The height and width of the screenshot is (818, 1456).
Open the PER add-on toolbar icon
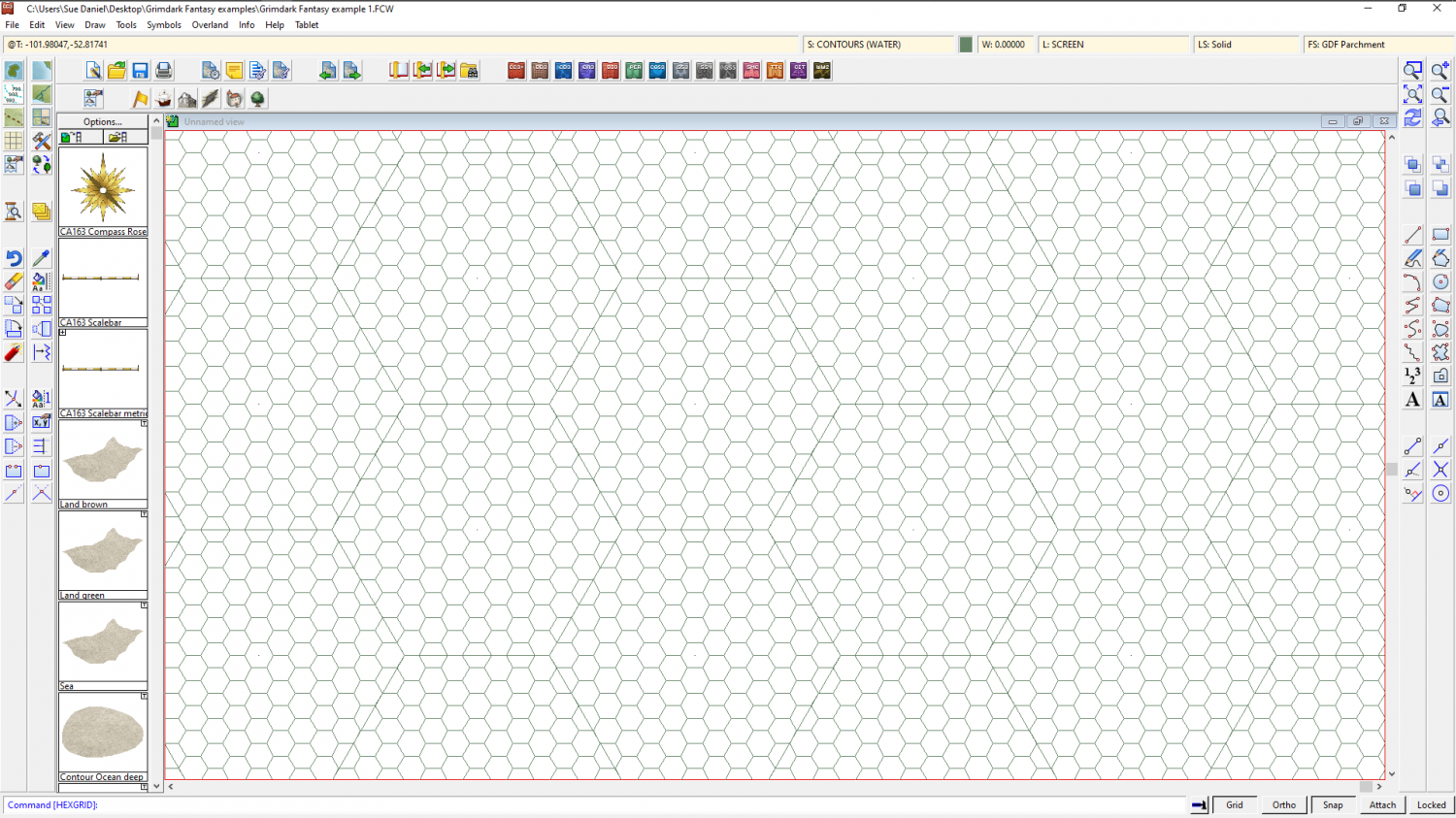tap(634, 71)
